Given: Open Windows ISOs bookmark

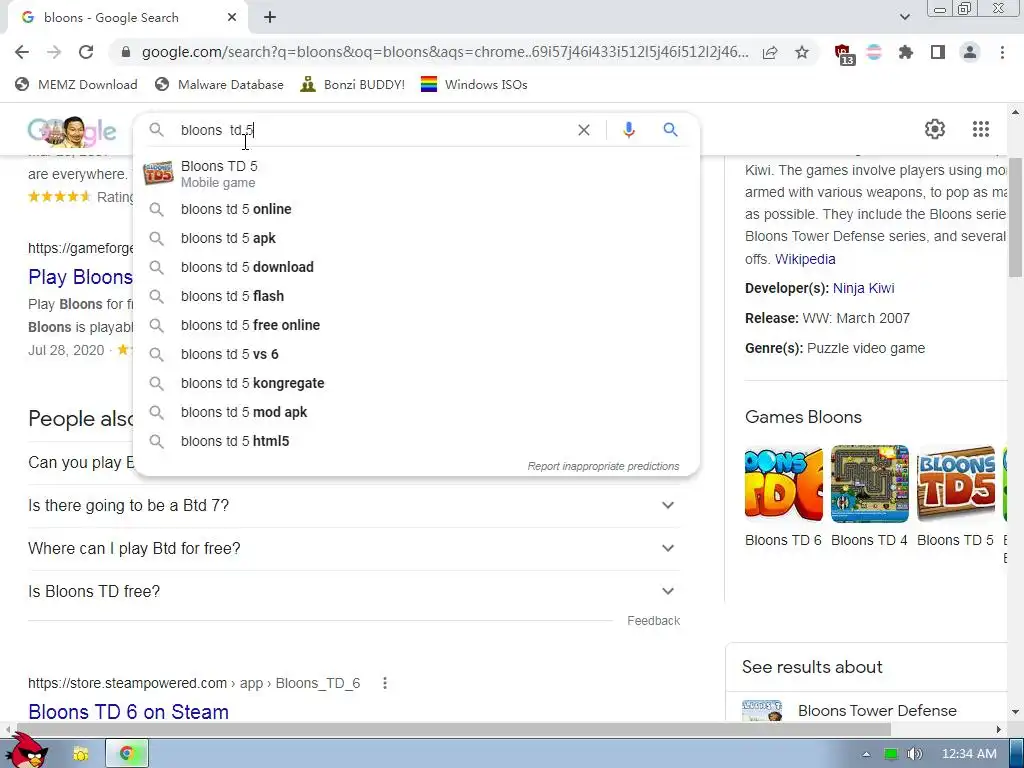Looking at the screenshot, I should (x=474, y=84).
